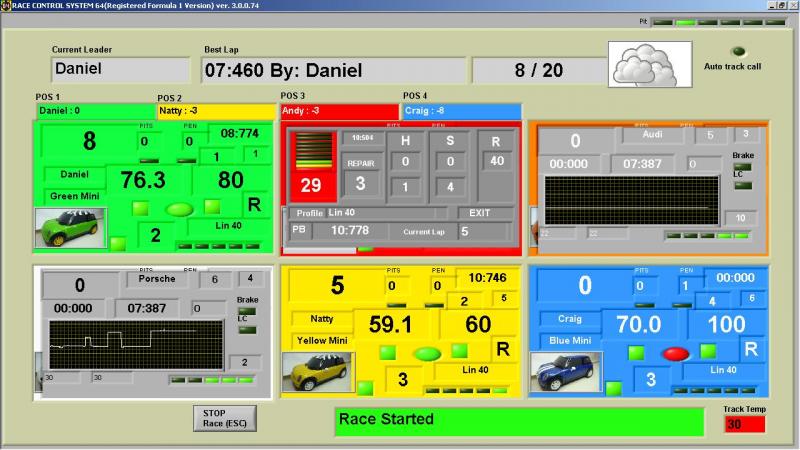
Task: Click the red Track Temp field
Action: [x=745, y=424]
